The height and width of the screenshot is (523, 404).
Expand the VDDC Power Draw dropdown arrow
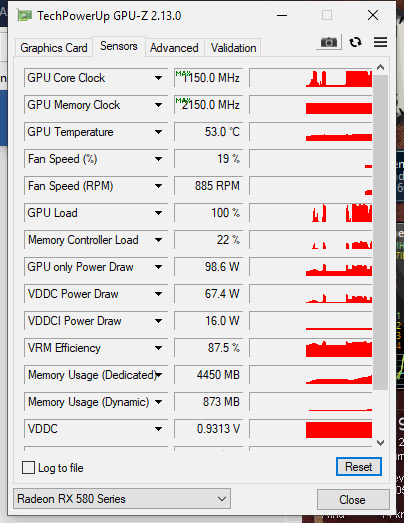158,294
